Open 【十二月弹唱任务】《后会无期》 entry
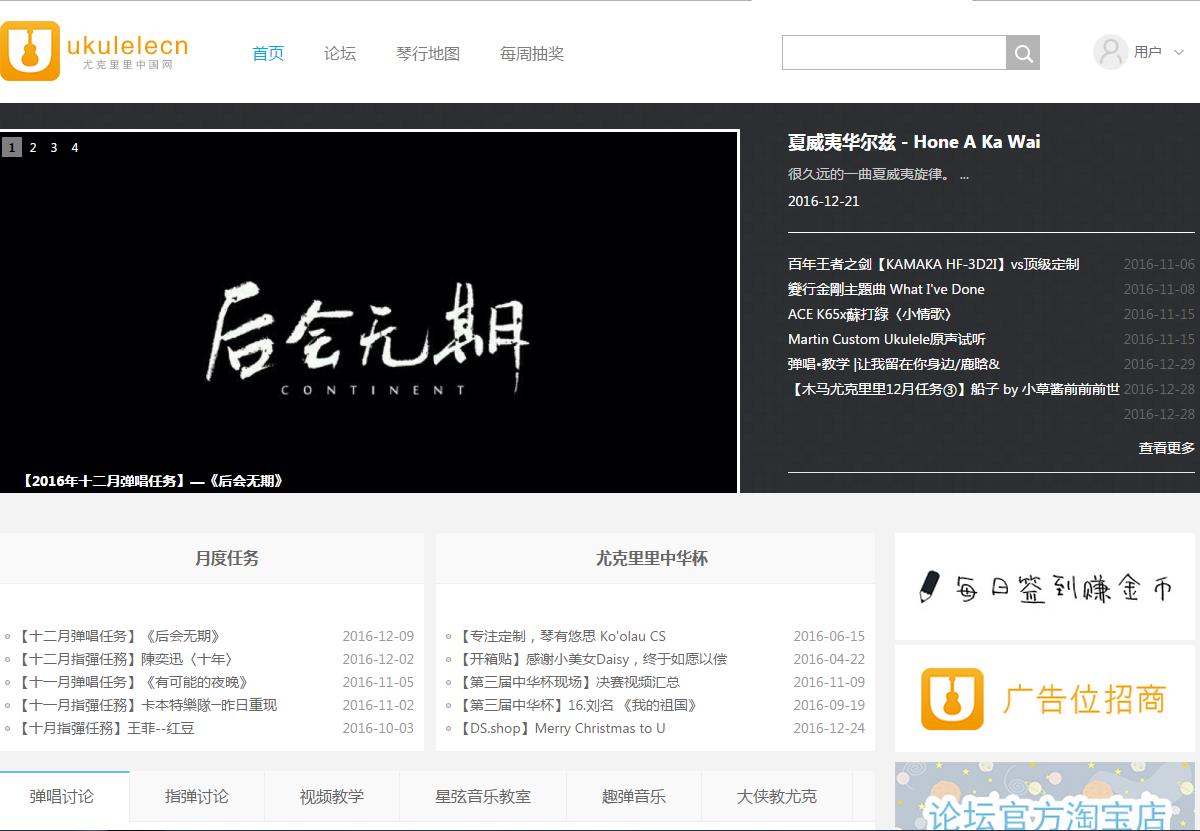Viewport: 1200px width, 831px height. (x=120, y=636)
